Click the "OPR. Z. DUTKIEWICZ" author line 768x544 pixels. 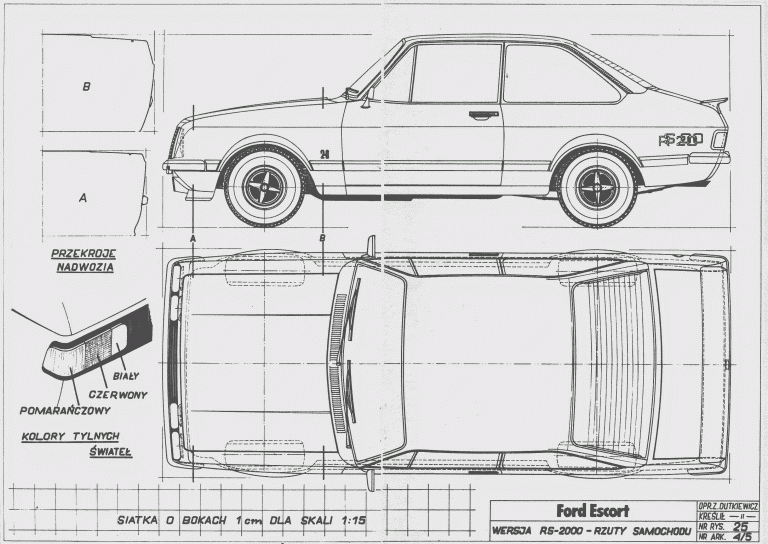pyautogui.click(x=728, y=506)
